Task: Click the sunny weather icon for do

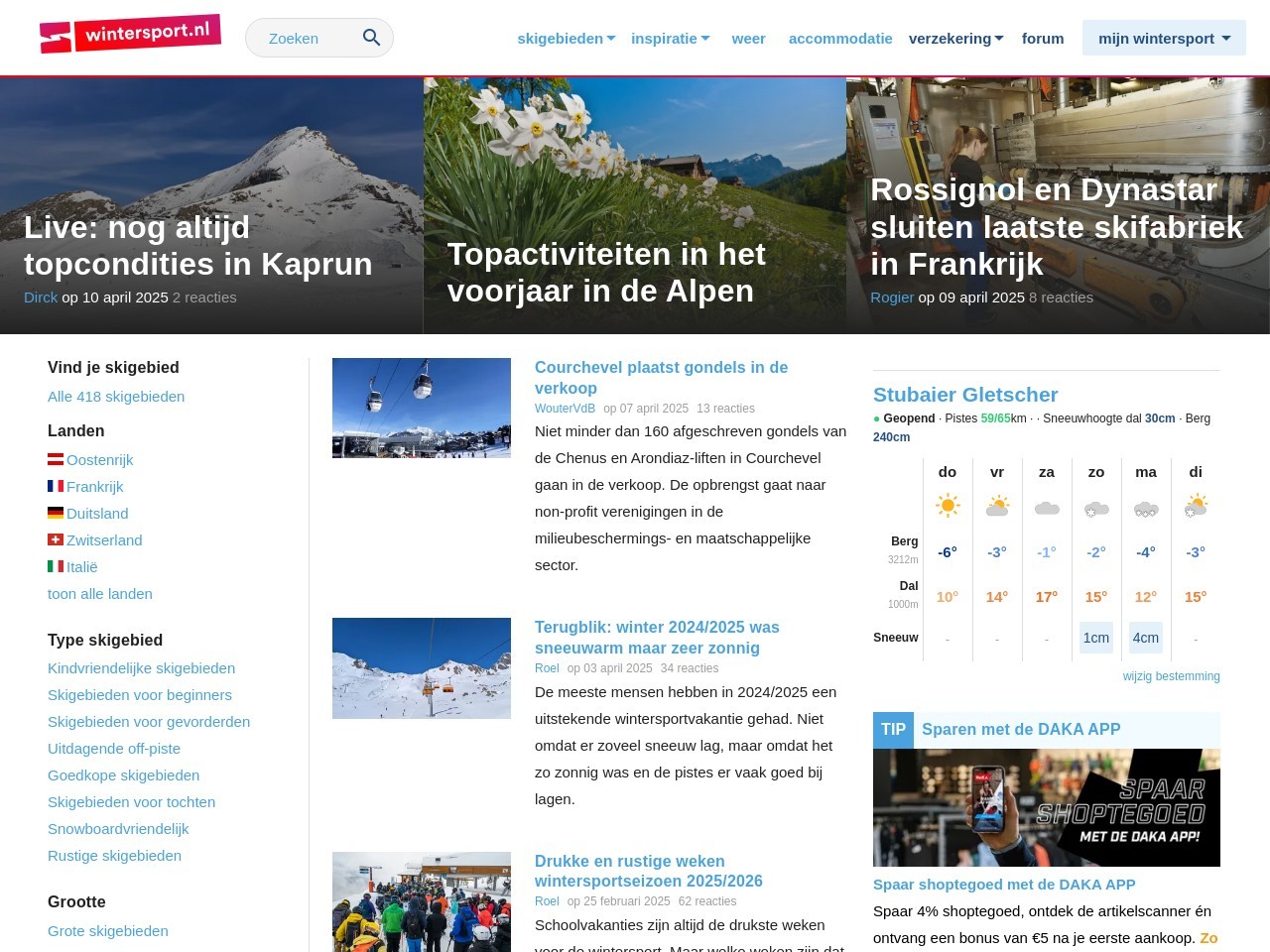Action: point(948,506)
